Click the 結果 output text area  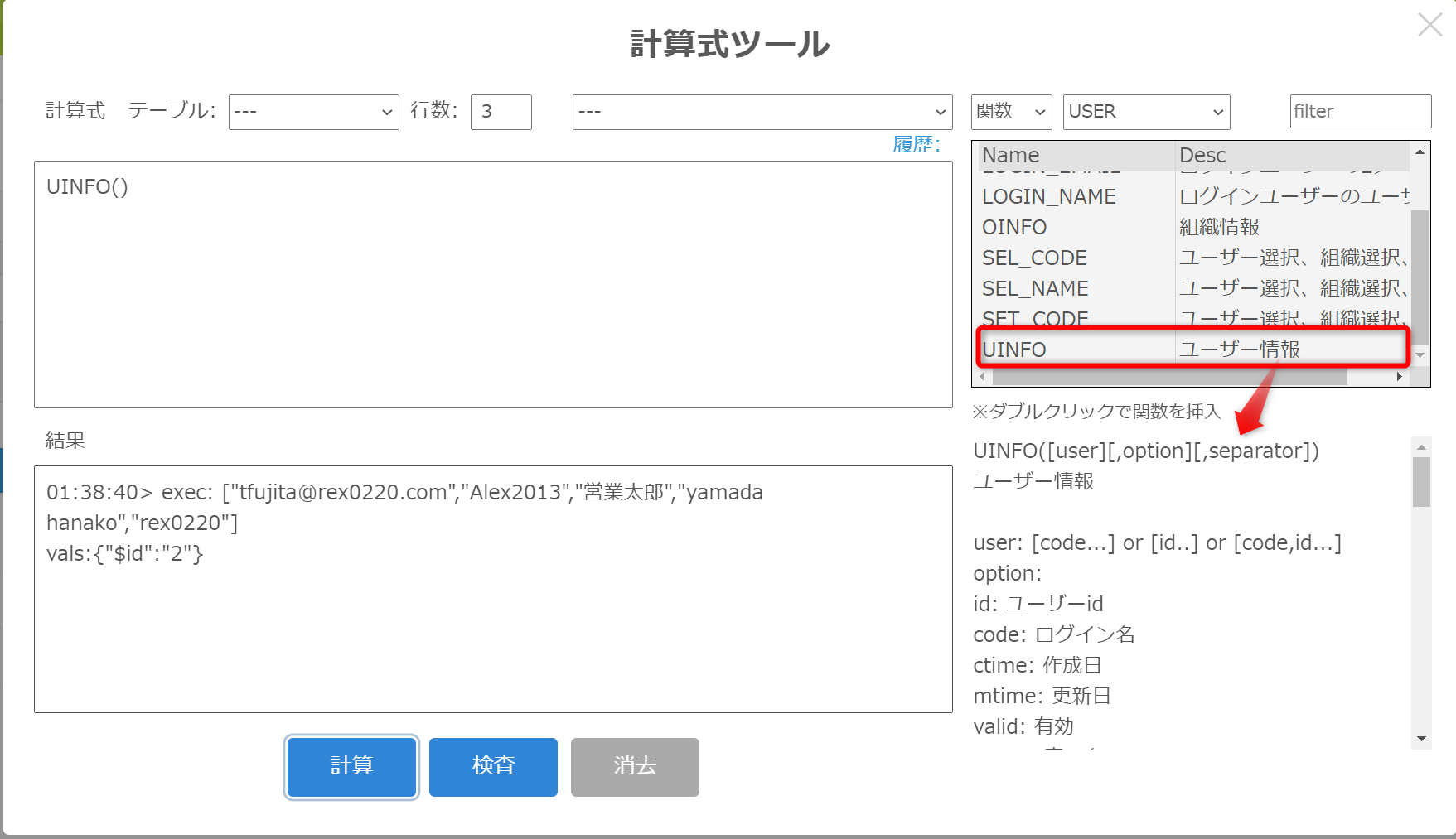point(493,589)
